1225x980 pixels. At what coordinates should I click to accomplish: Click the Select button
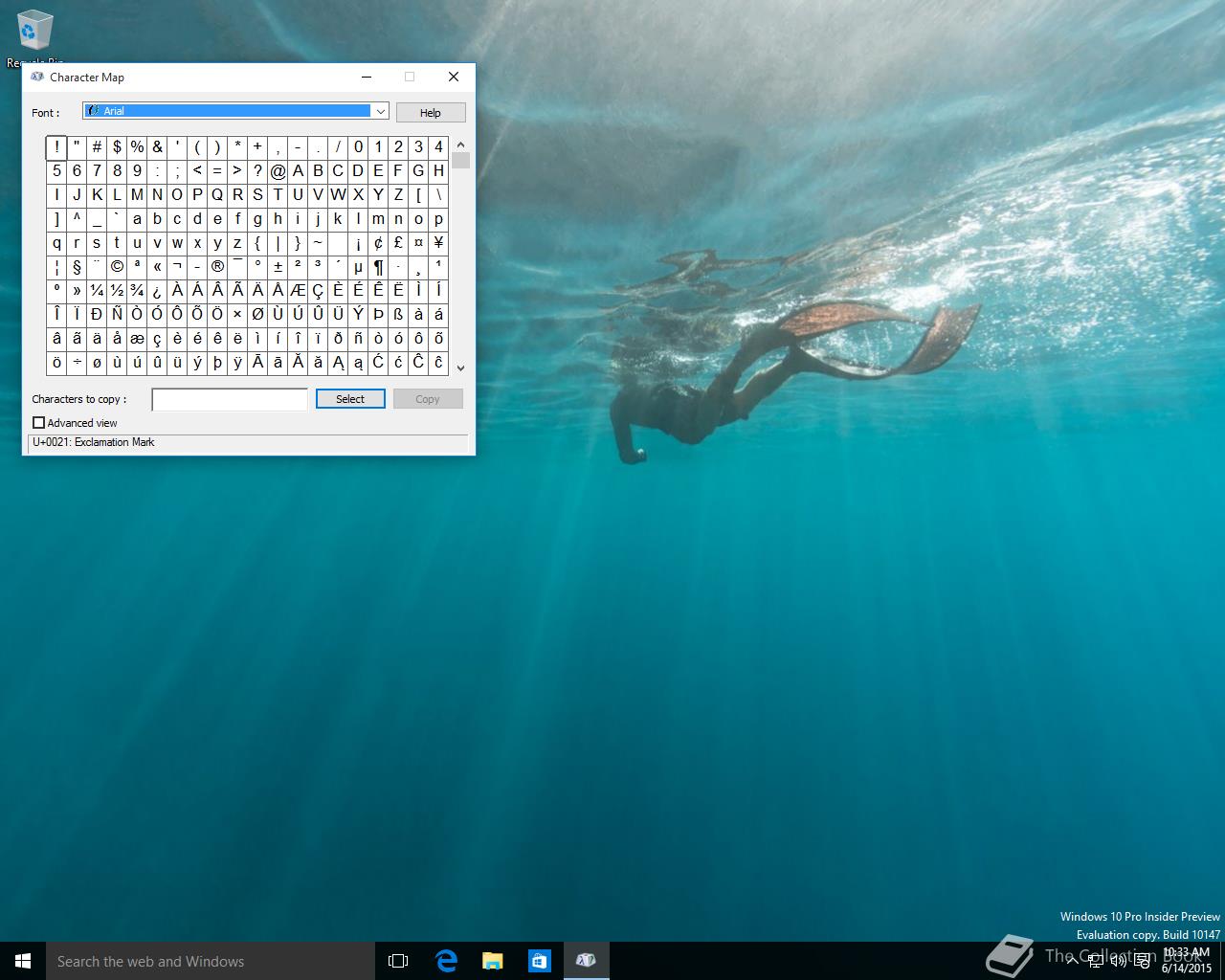[x=350, y=399]
